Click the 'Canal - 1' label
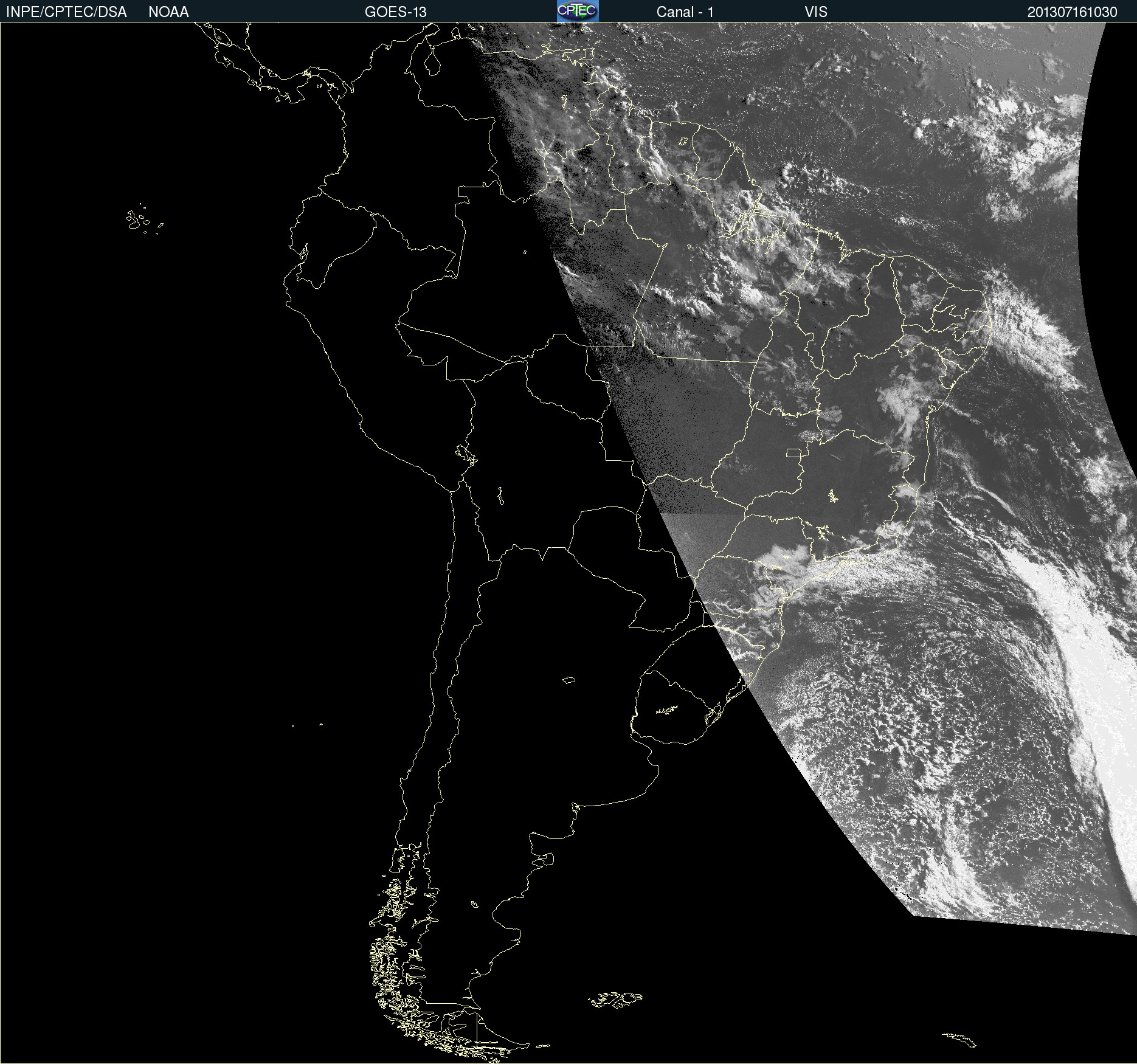 tap(685, 12)
